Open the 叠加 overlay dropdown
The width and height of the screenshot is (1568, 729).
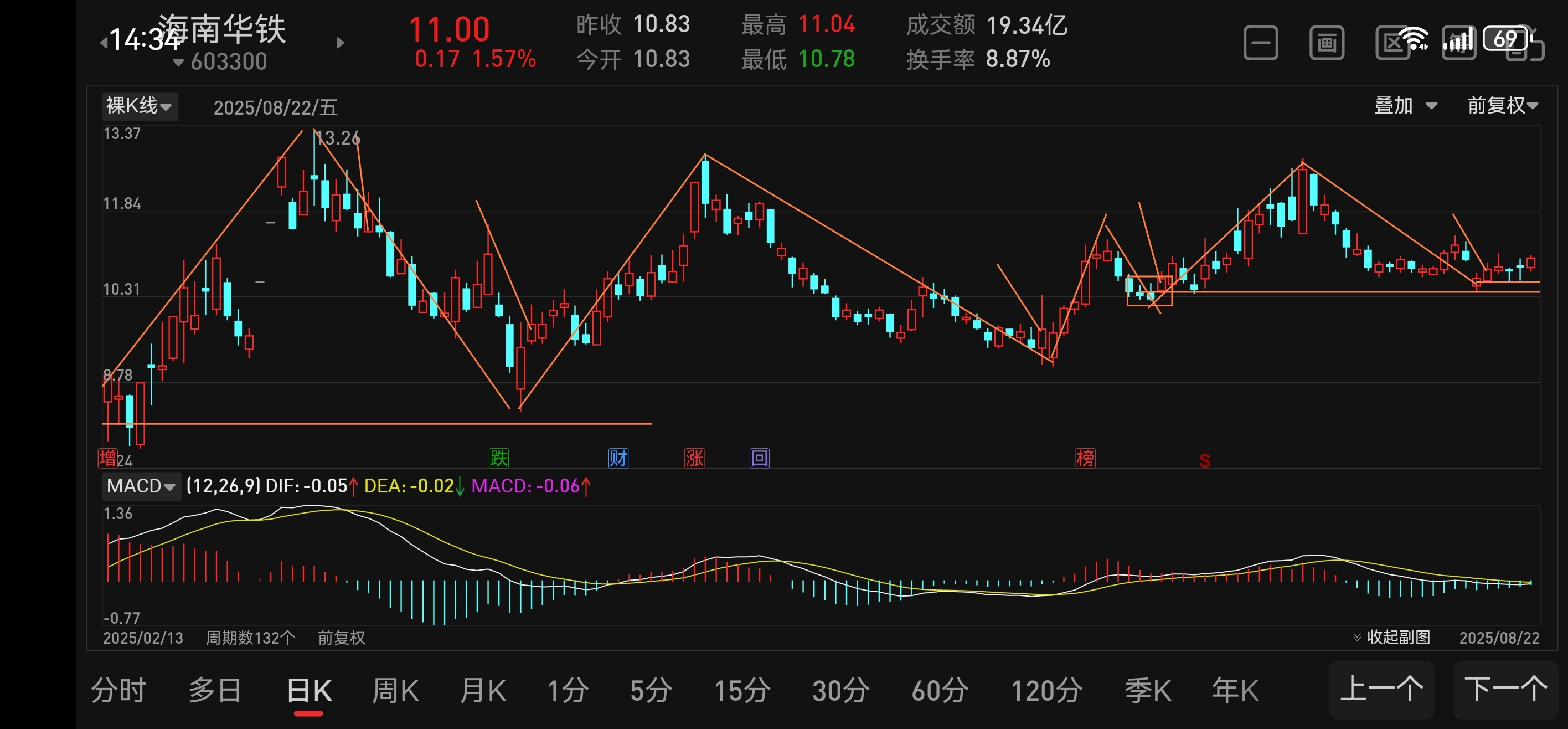1405,106
